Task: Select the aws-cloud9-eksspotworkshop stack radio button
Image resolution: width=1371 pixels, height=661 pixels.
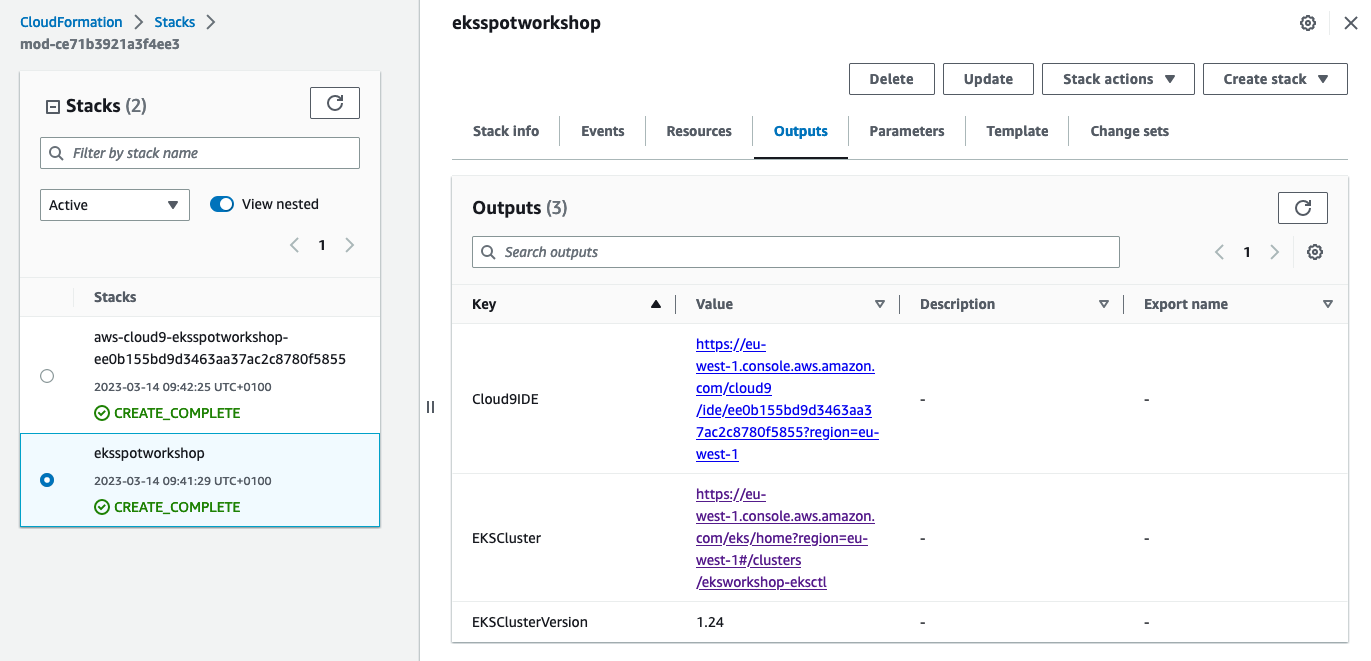Action: [47, 376]
